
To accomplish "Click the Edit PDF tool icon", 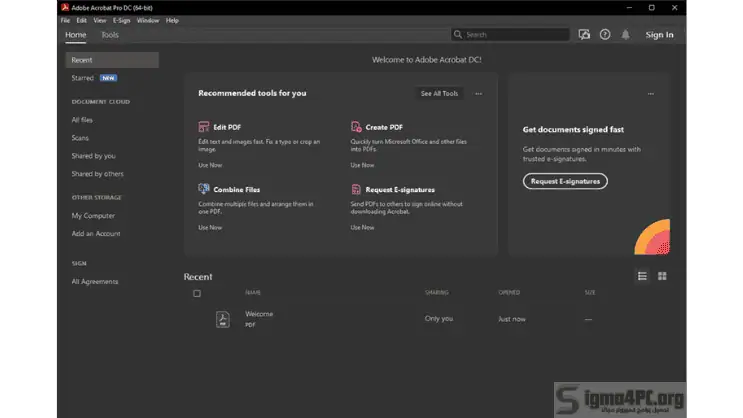I will [x=204, y=127].
